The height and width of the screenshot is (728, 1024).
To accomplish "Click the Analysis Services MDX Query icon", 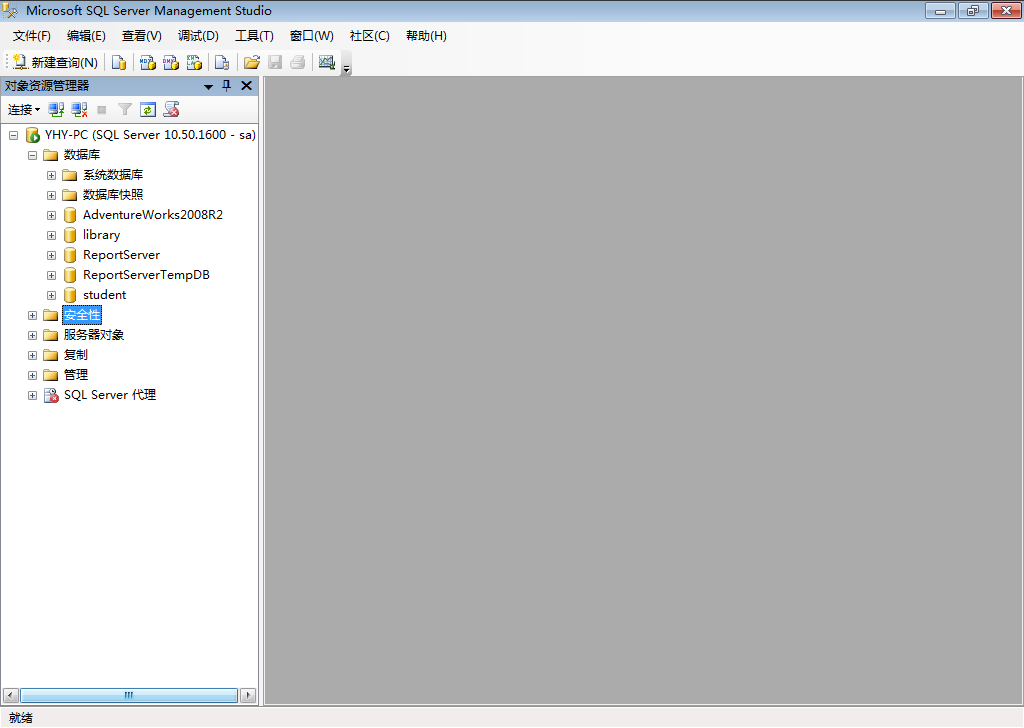I will 148,62.
